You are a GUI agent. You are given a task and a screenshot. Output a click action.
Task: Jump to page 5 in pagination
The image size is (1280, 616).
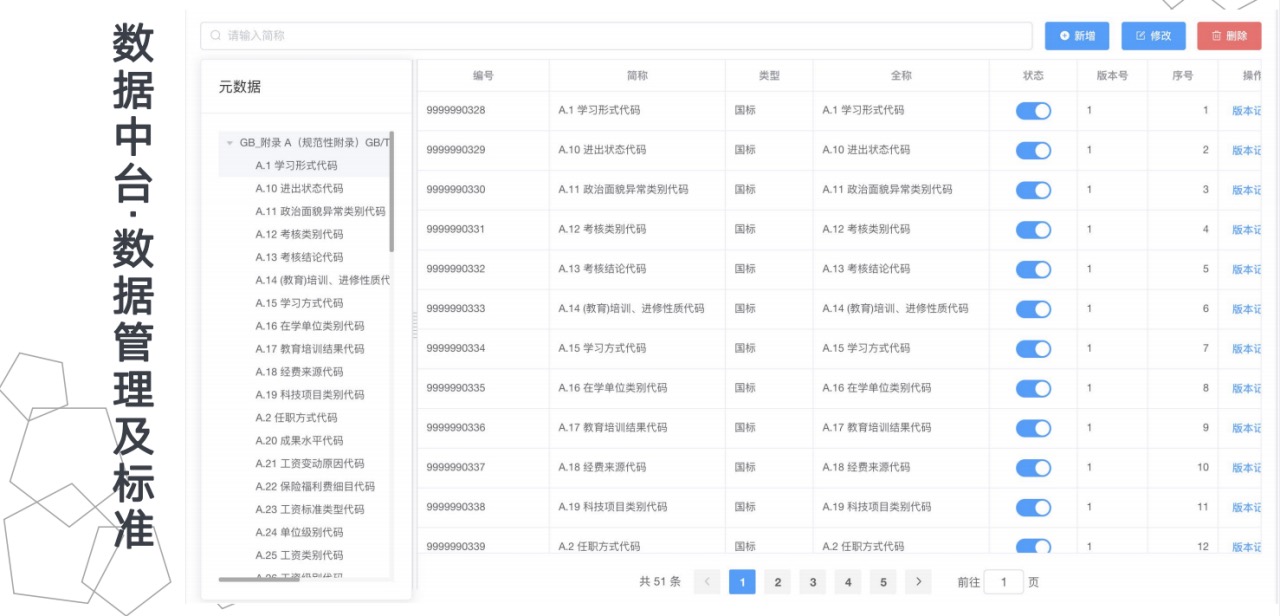(x=882, y=582)
